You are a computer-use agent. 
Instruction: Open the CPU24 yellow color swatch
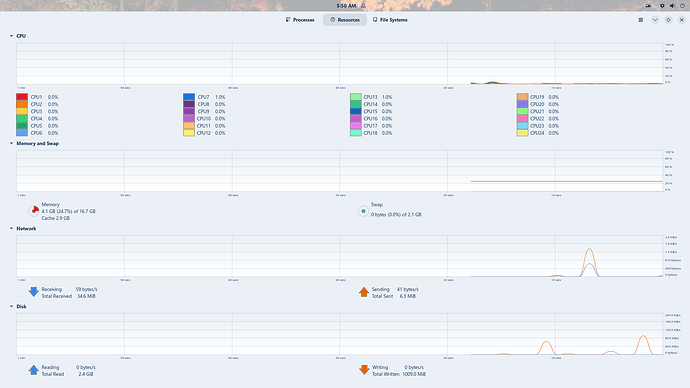click(522, 133)
